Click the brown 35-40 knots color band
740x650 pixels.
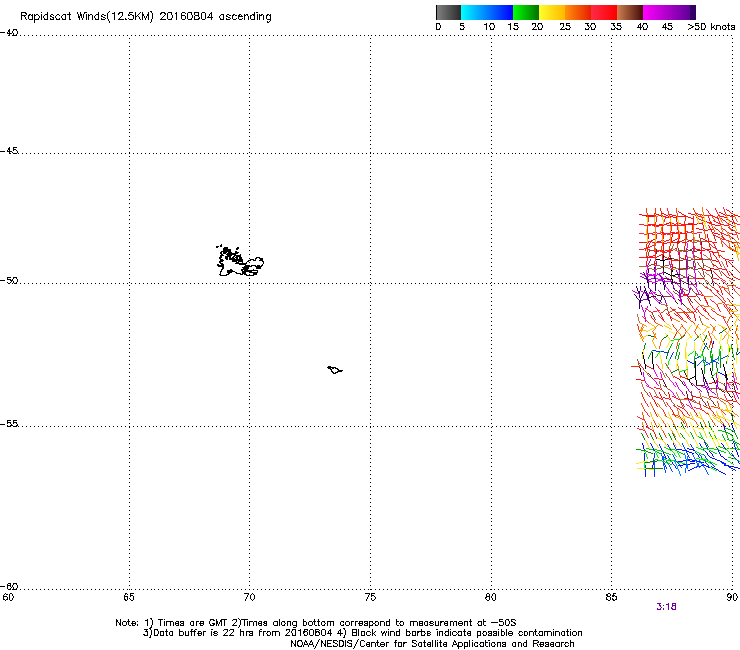click(630, 12)
